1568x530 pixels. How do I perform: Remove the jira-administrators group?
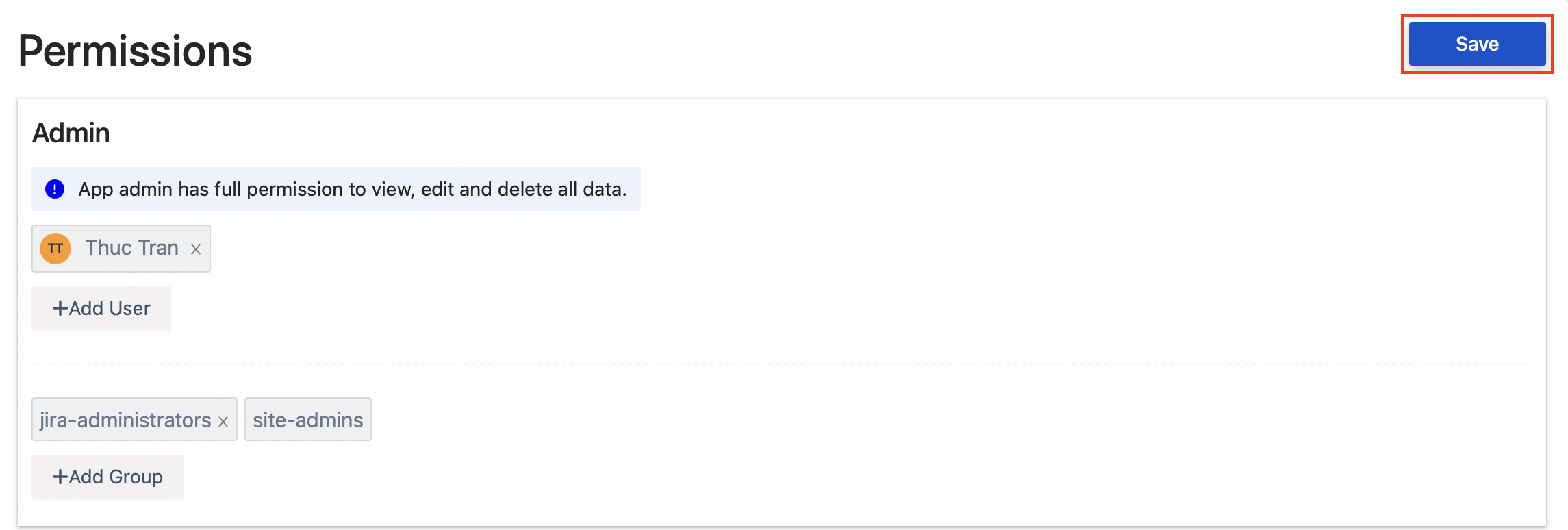pos(223,422)
